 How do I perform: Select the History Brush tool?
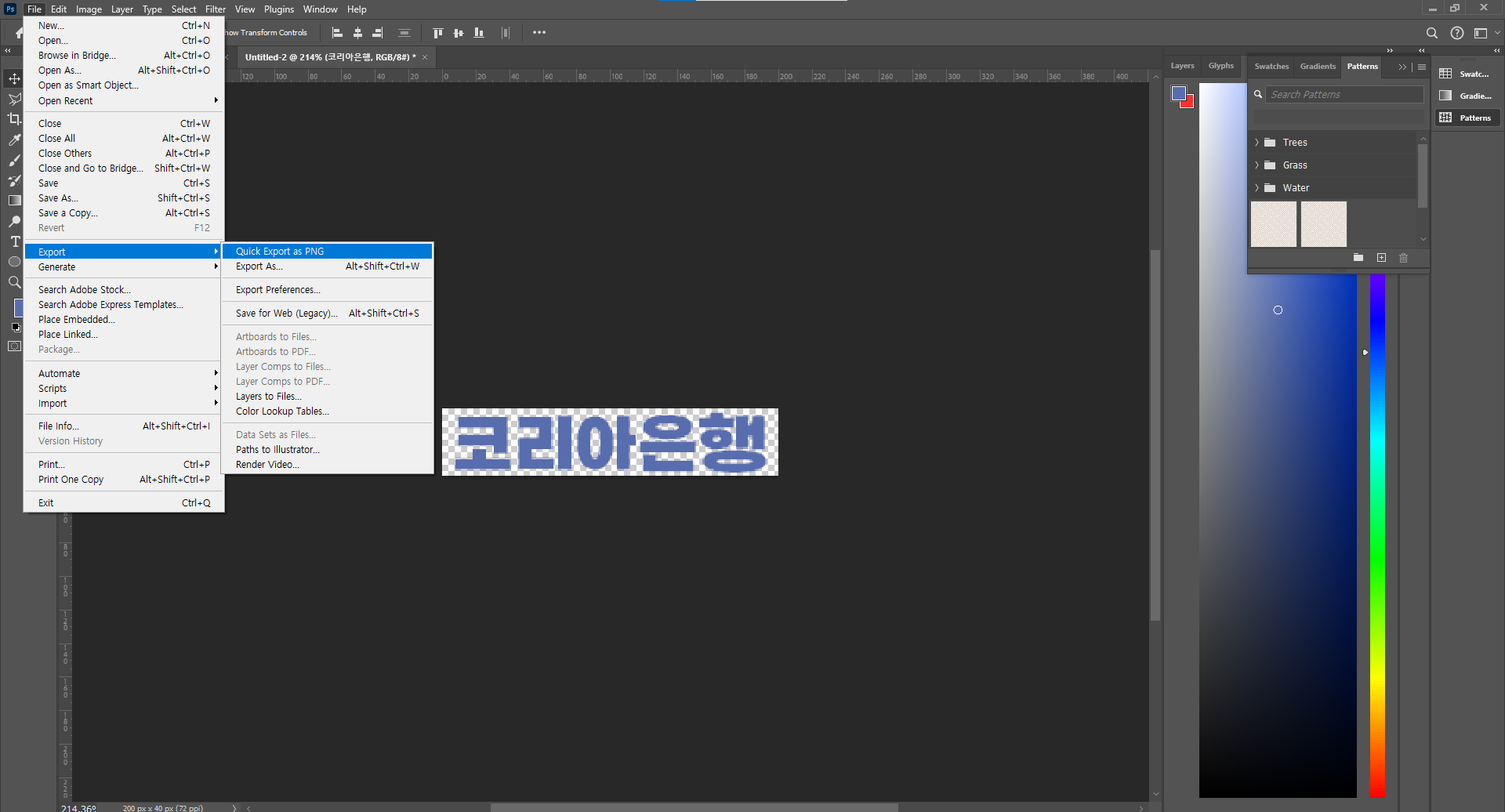[x=14, y=180]
